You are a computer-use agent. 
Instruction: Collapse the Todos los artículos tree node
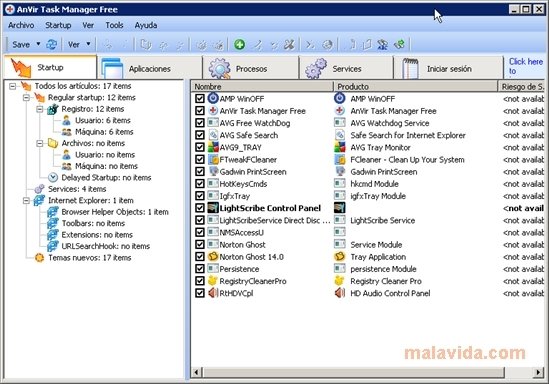pos(13,86)
